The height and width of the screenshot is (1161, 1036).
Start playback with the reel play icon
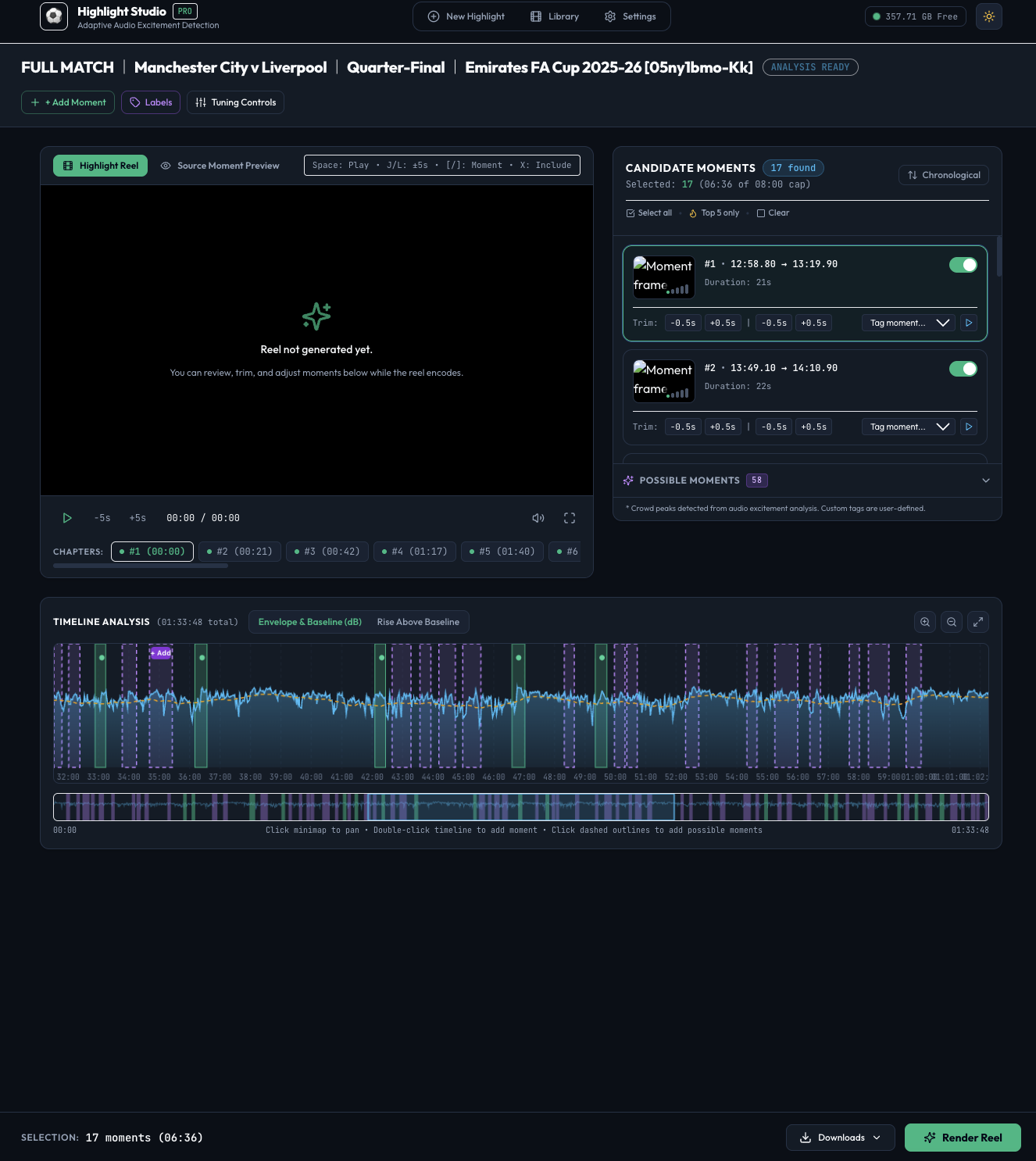click(67, 518)
